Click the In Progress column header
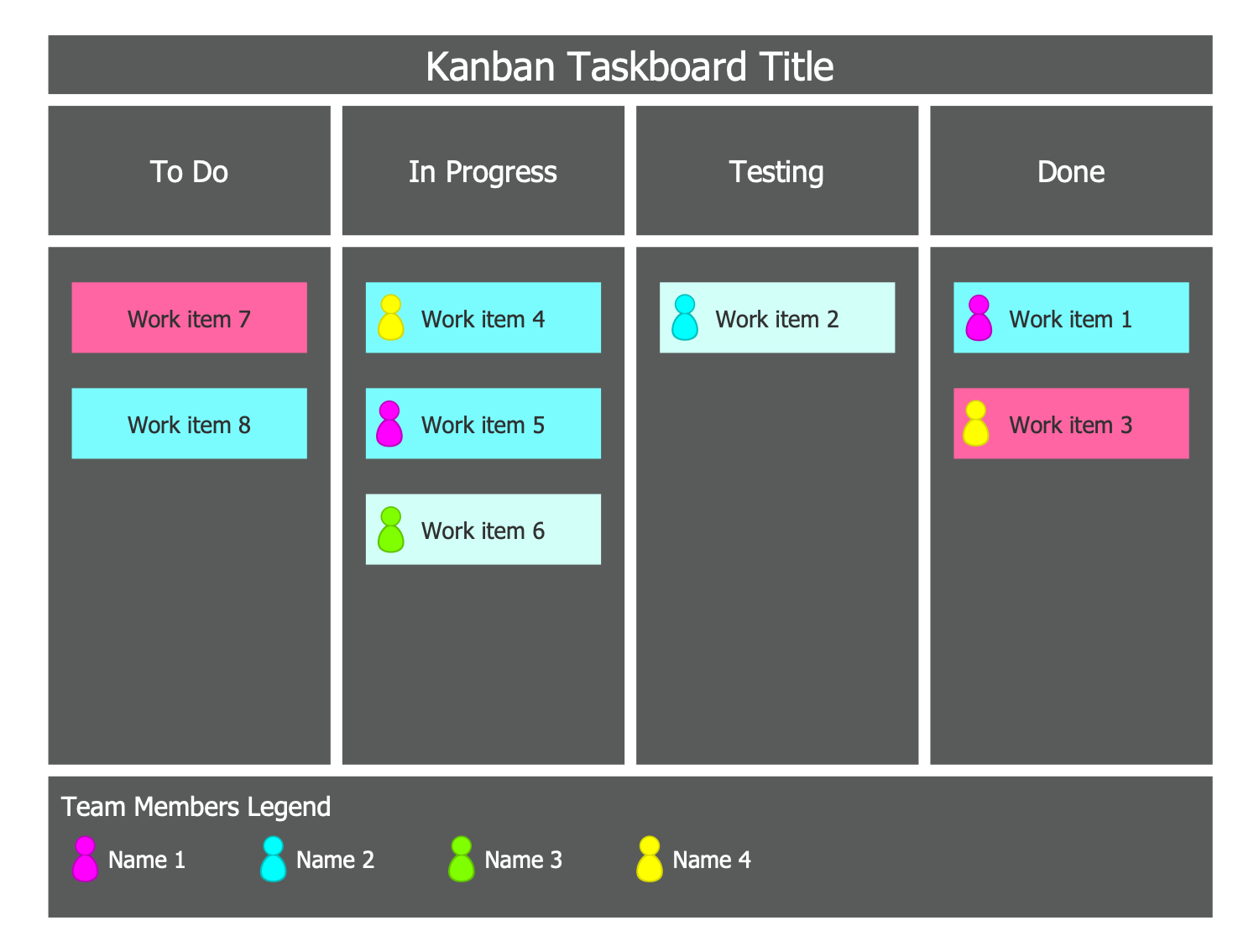1259x952 pixels. click(x=483, y=171)
